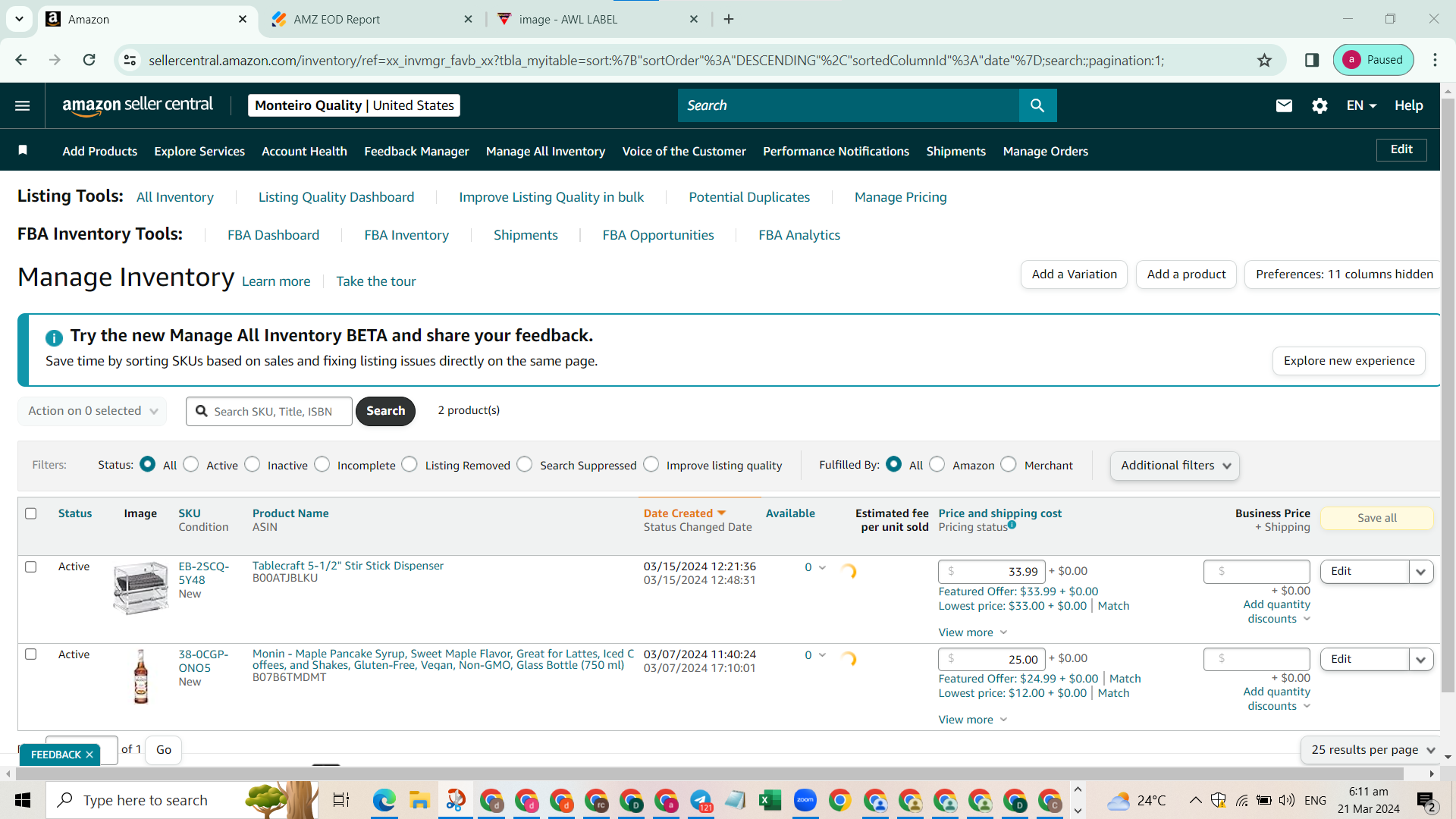The image size is (1456, 819).
Task: Select the Incomplete status filter
Action: [x=322, y=464]
